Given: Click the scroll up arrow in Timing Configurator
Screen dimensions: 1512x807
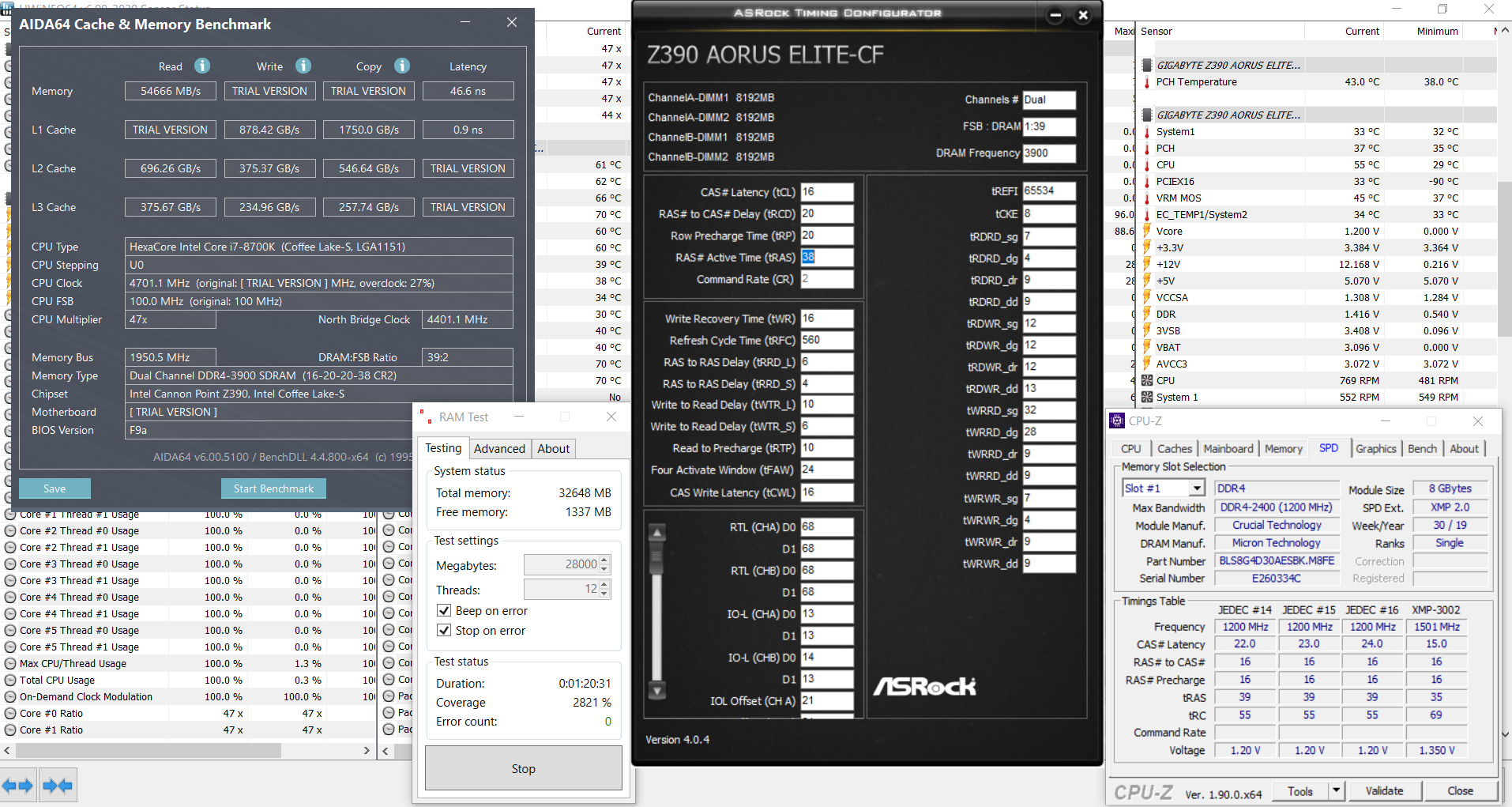Looking at the screenshot, I should 656,533.
